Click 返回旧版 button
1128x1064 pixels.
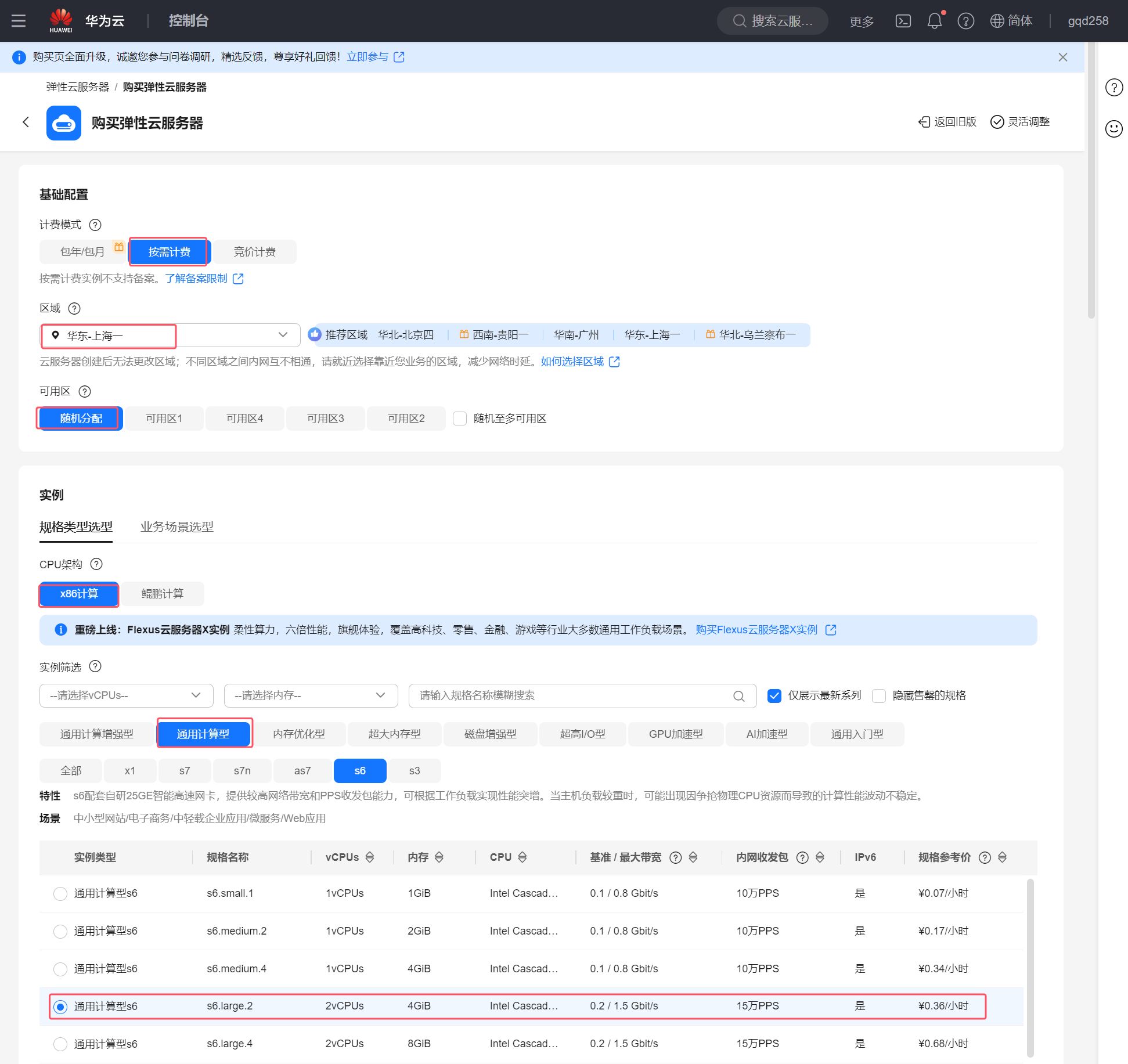click(947, 122)
